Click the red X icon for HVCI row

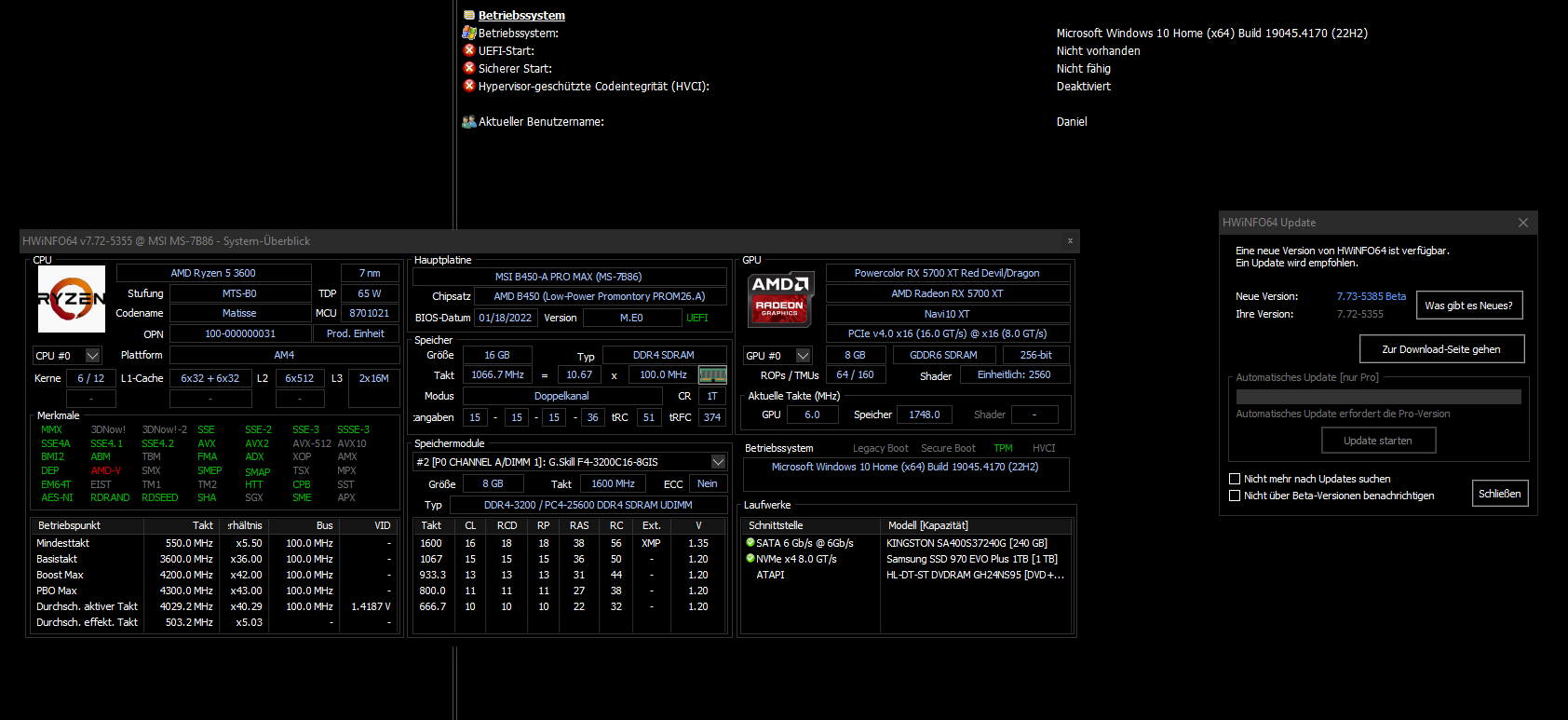pos(469,86)
